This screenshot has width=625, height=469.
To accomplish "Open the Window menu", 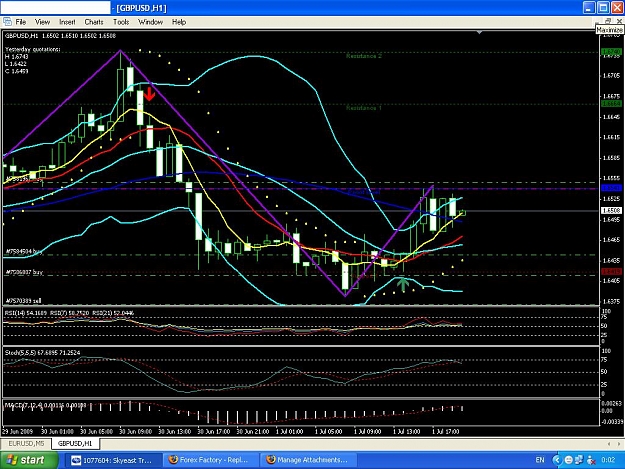I will 150,22.
